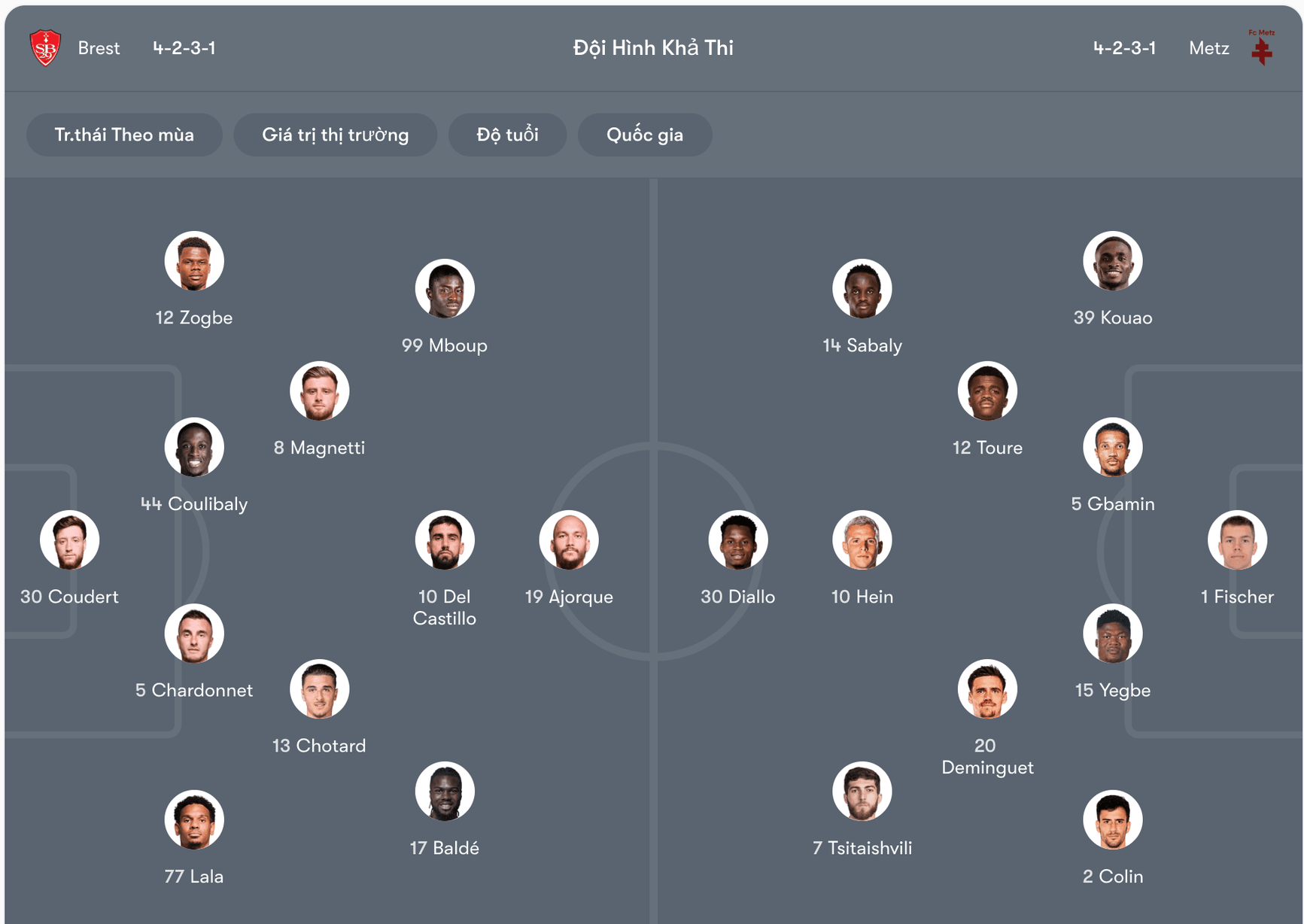Enable the Giá trị thị trường filter
The width and height of the screenshot is (1304, 924).
point(335,135)
